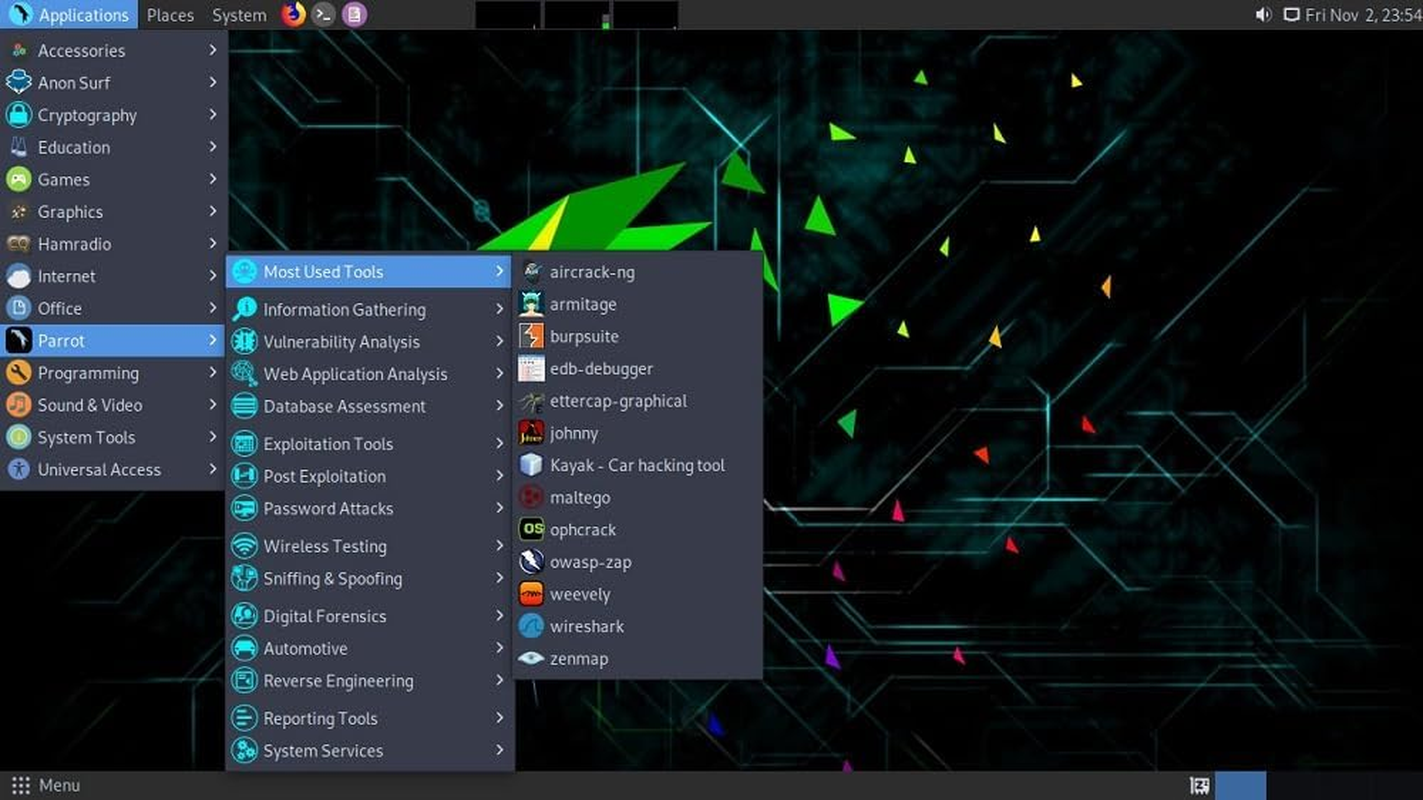Launch ettercap-graphical
1423x800 pixels.
coord(618,400)
